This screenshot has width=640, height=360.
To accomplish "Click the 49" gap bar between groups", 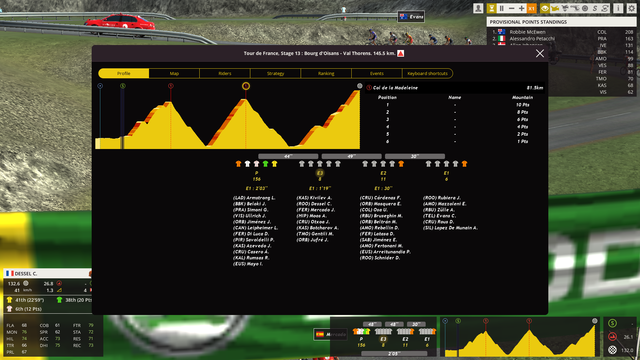I will tap(351, 156).
